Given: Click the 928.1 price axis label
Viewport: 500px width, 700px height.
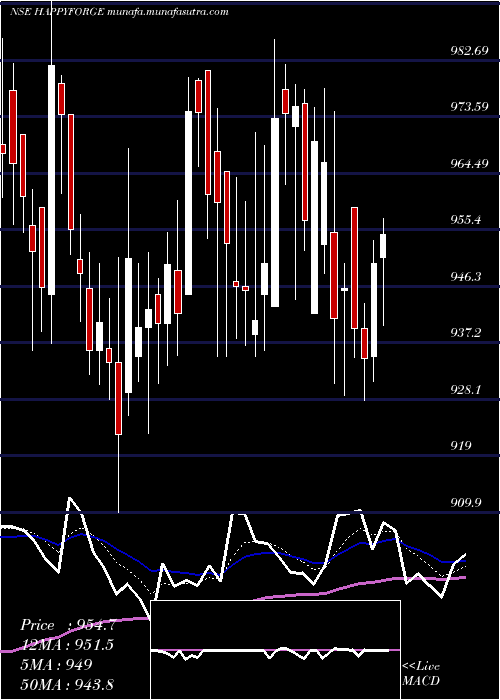Looking at the screenshot, I should 465,389.
